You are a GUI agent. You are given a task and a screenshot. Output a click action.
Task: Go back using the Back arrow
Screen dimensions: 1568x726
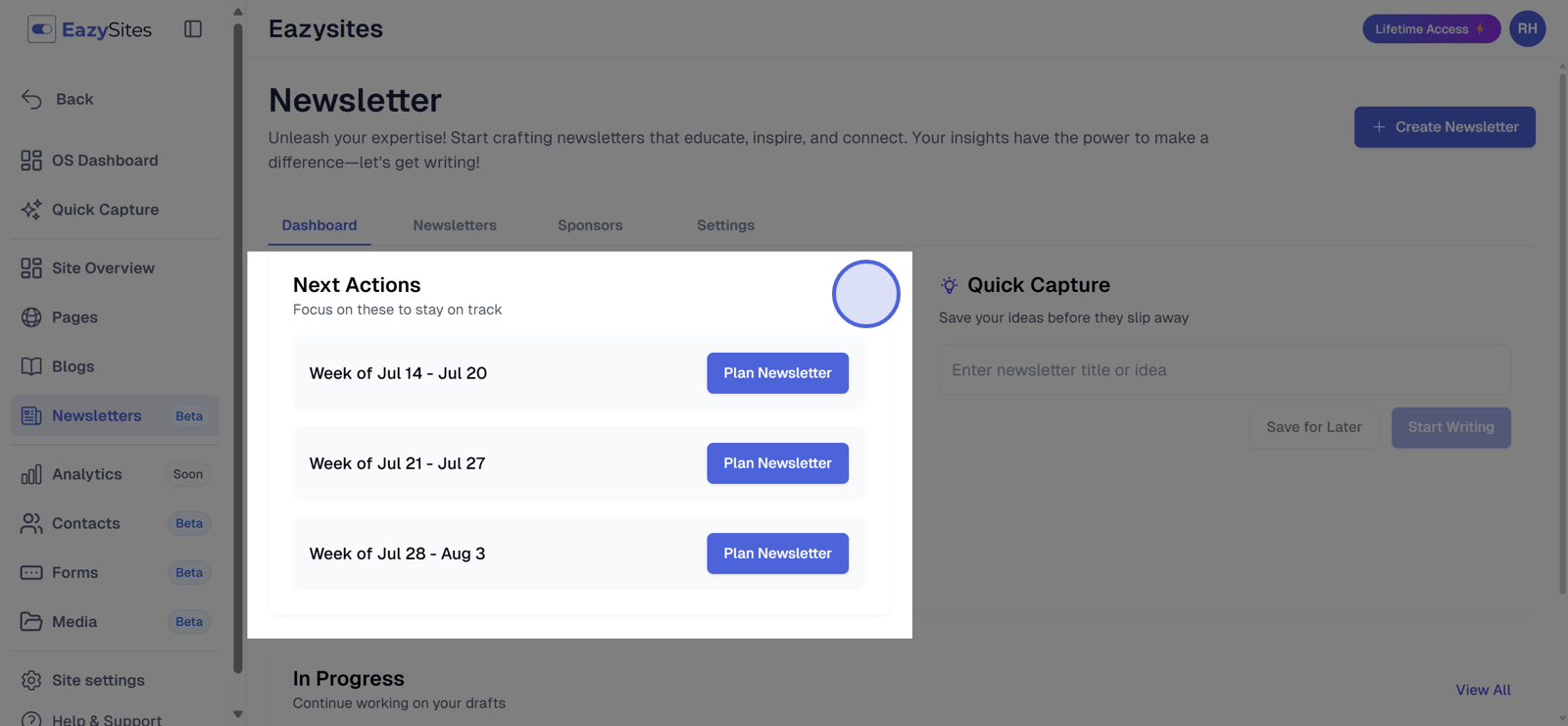pos(31,99)
